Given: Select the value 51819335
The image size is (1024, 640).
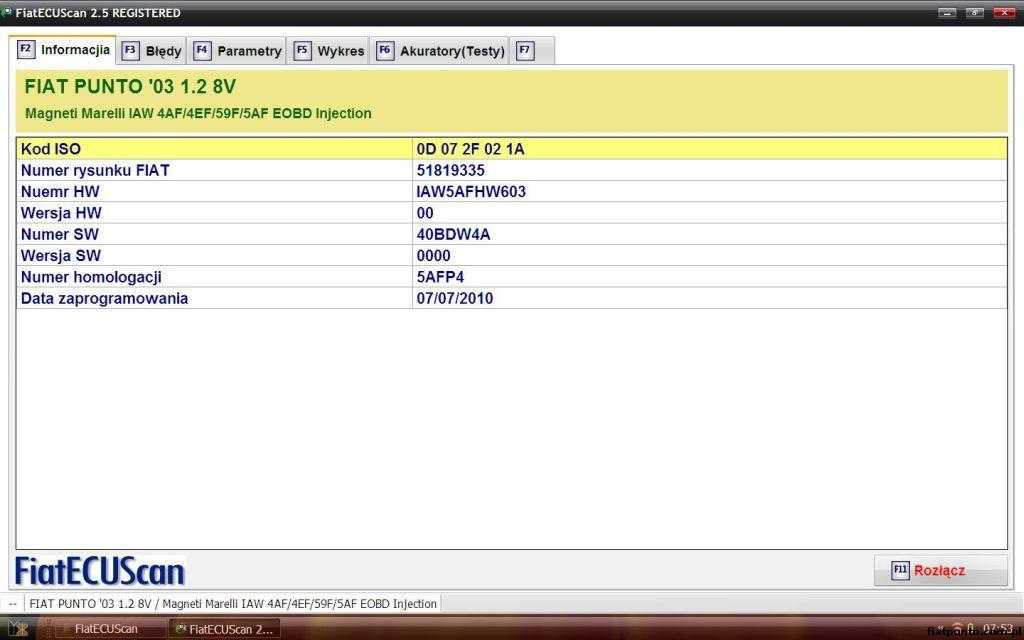Looking at the screenshot, I should click(451, 170).
